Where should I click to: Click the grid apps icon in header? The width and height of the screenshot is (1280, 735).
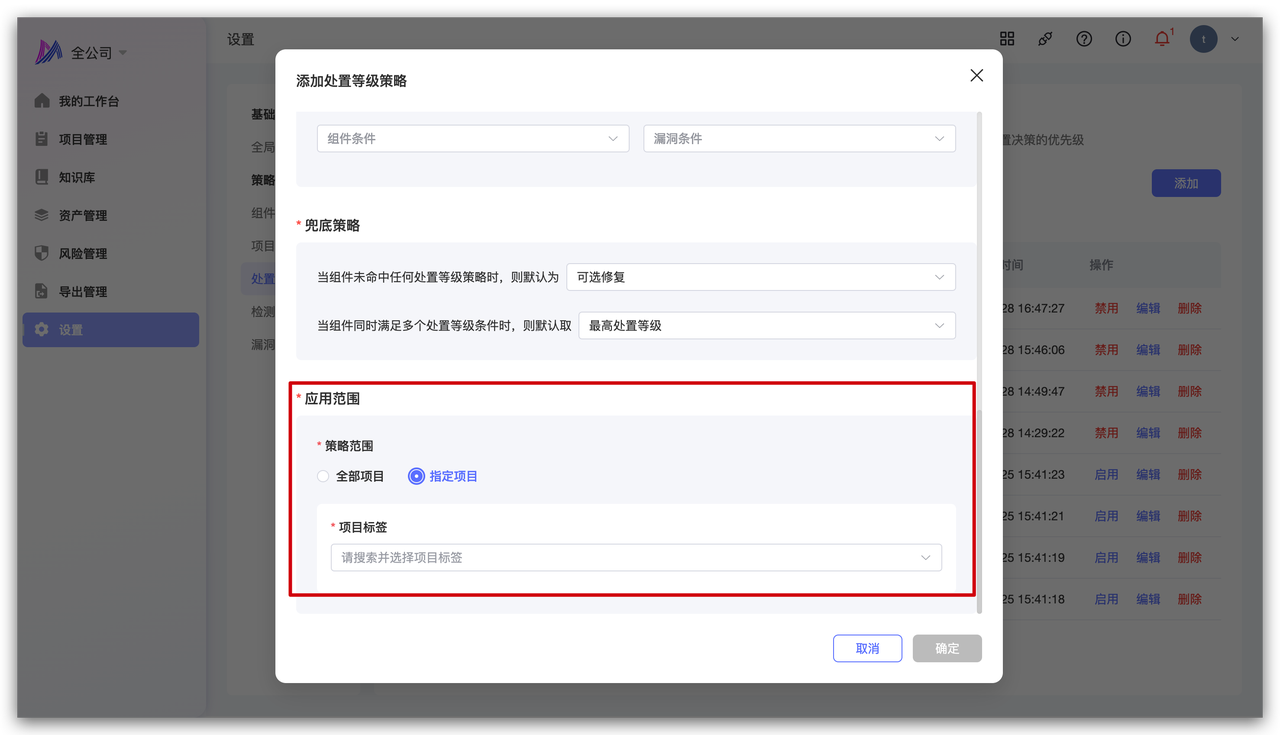coord(1007,39)
